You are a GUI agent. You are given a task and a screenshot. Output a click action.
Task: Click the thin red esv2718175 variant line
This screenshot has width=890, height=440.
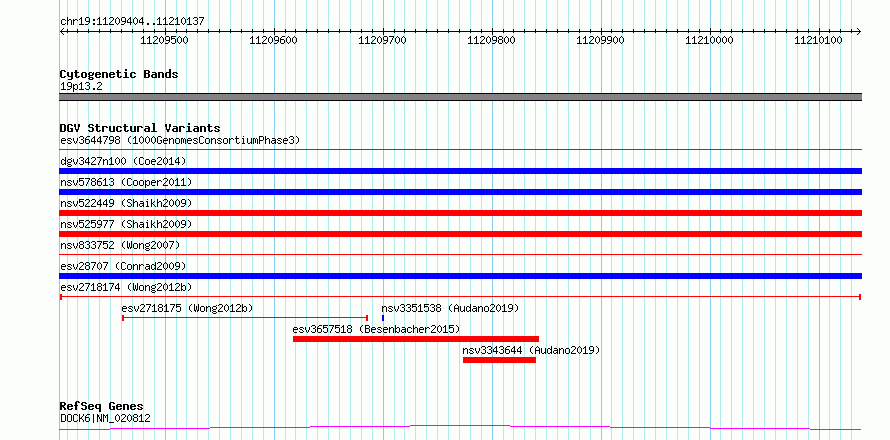(x=245, y=318)
